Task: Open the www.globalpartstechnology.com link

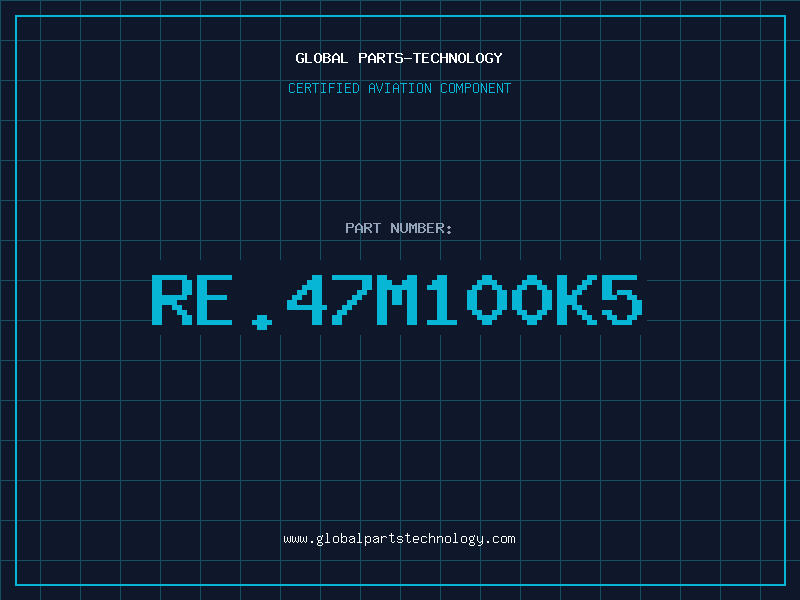Action: click(x=399, y=539)
